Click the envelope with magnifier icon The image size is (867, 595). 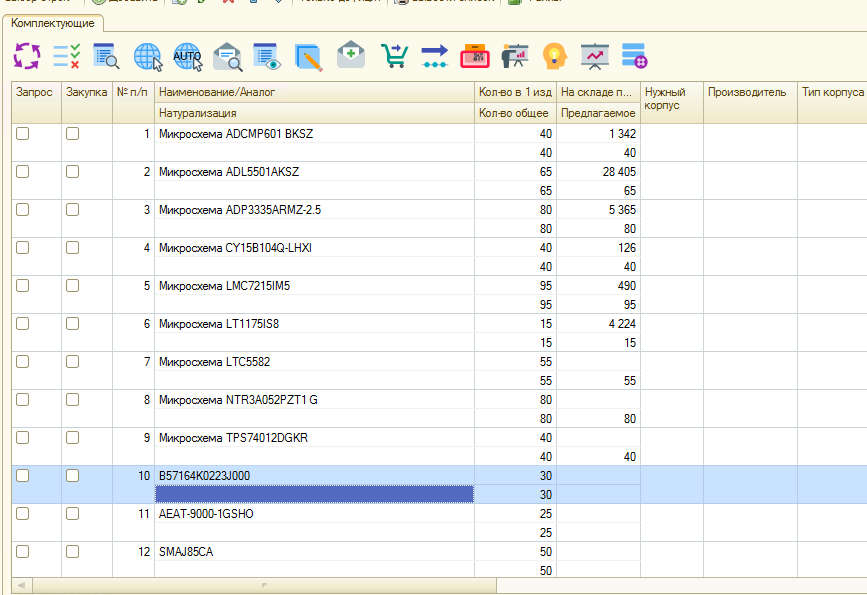pos(228,56)
